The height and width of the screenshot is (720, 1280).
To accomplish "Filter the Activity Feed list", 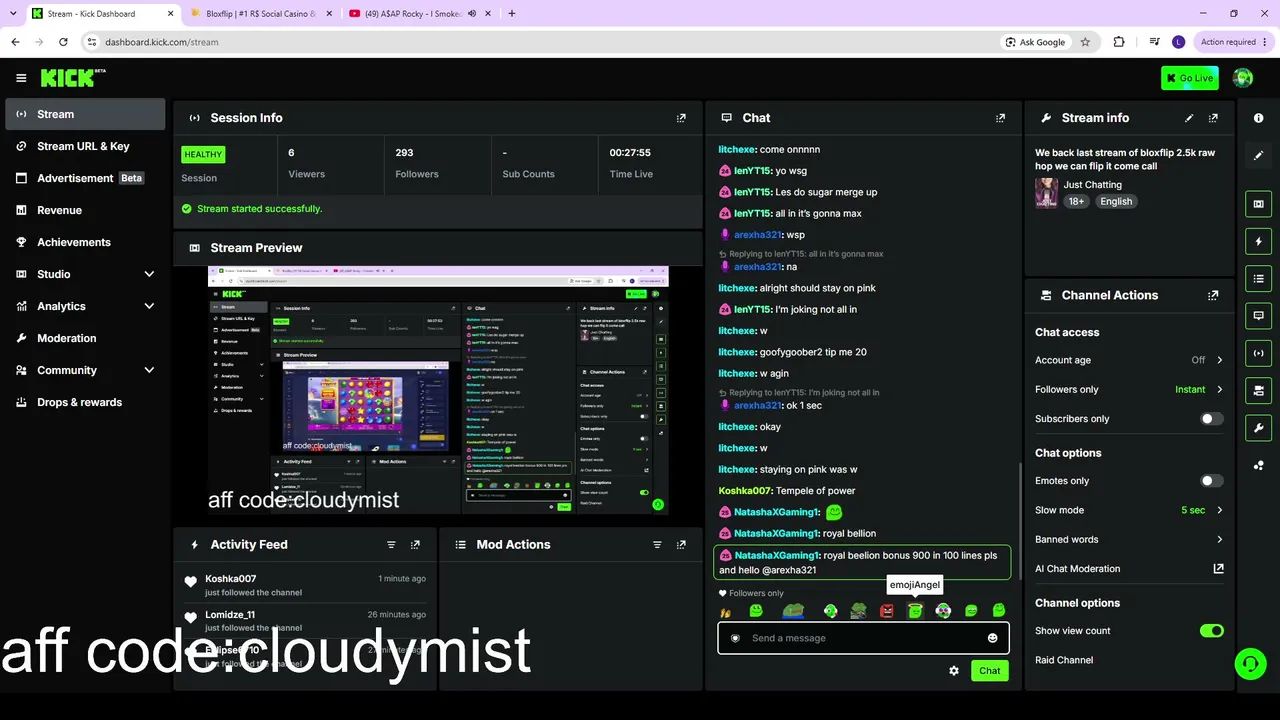I will [x=391, y=545].
